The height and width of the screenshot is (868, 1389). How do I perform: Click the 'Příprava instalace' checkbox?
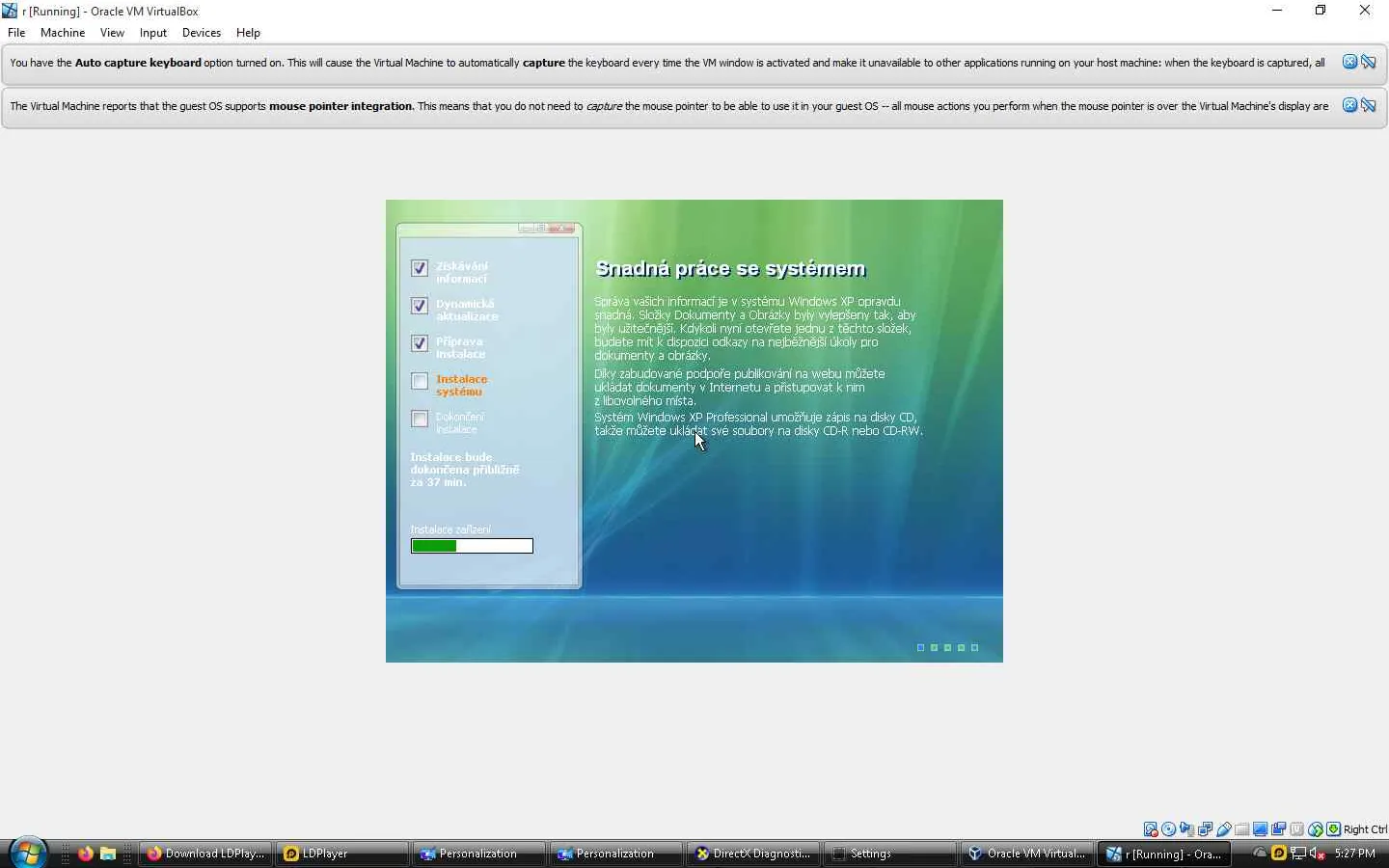420,343
